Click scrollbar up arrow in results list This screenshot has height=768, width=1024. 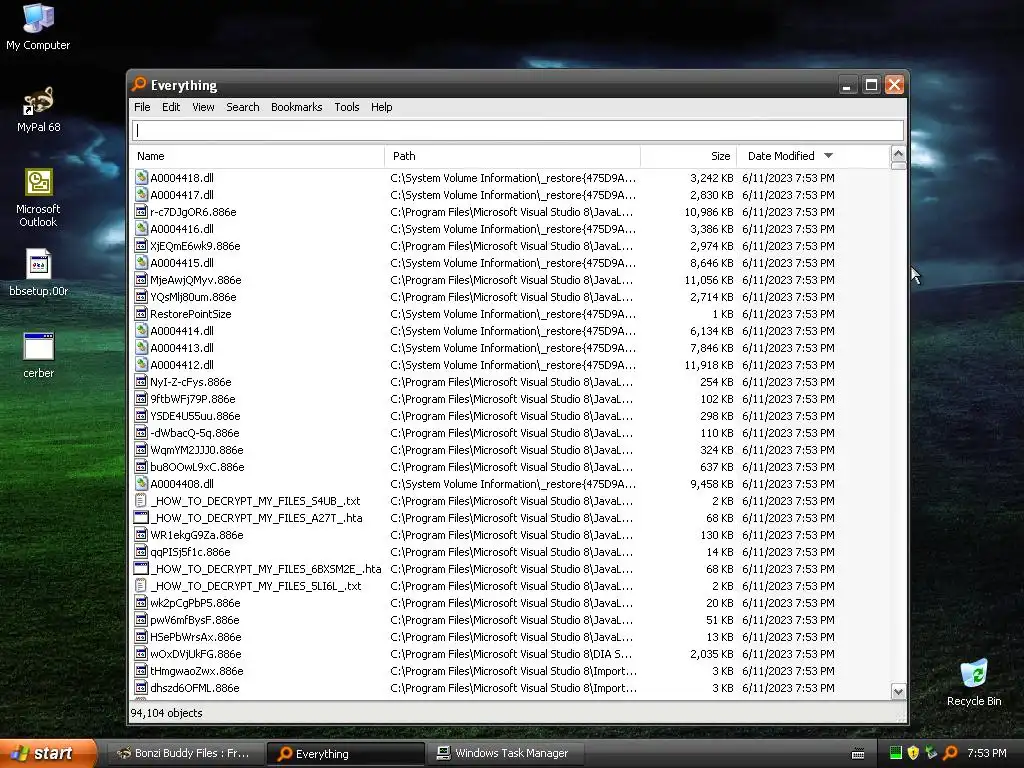[898, 154]
